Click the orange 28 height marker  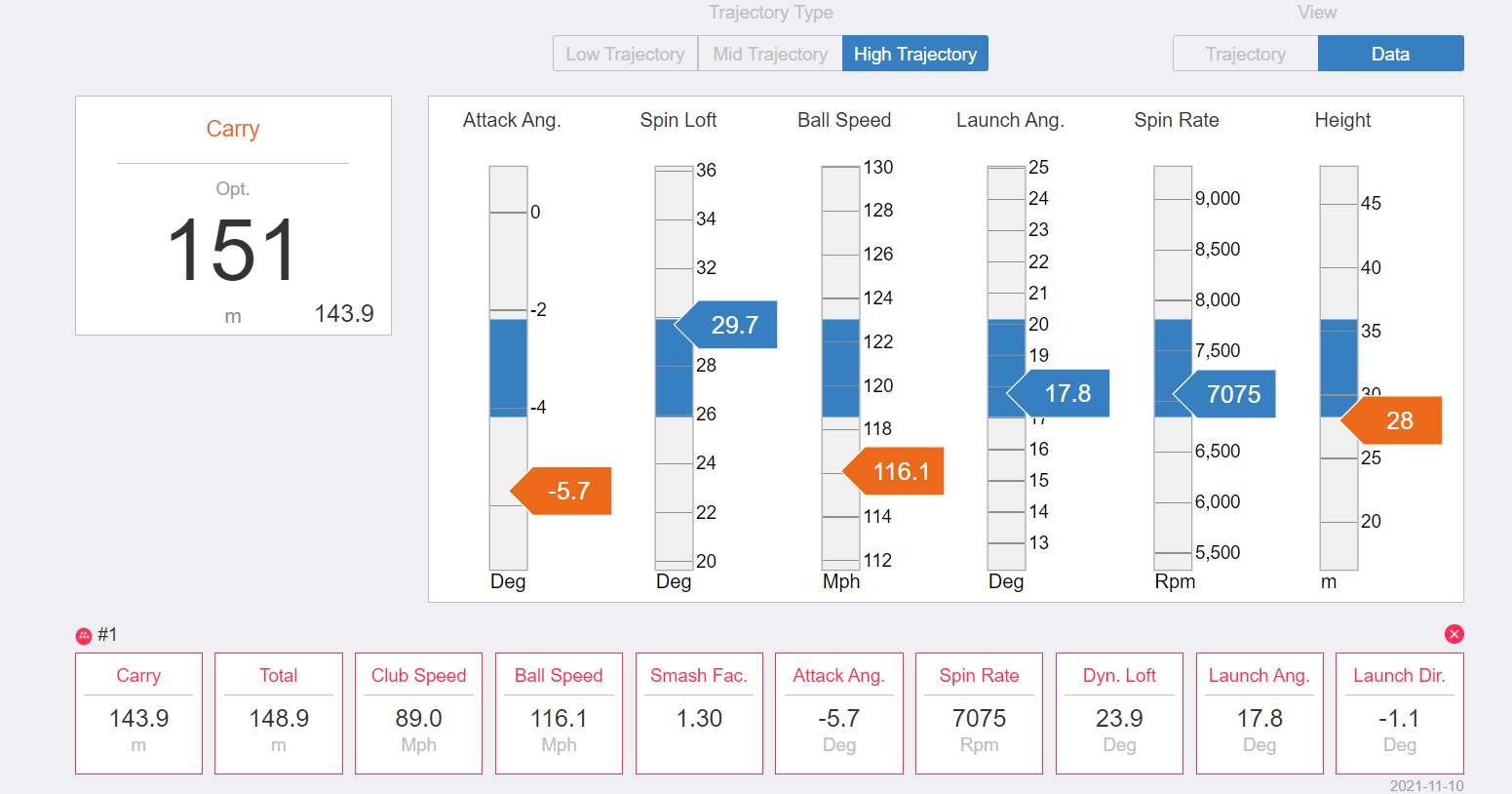coord(1391,420)
